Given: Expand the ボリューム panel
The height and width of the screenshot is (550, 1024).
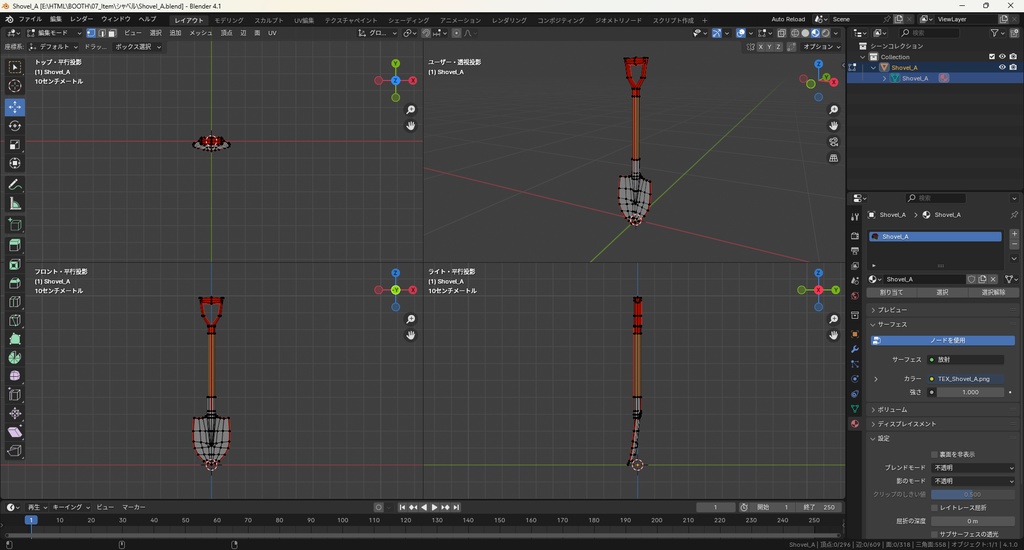Looking at the screenshot, I should coord(892,410).
